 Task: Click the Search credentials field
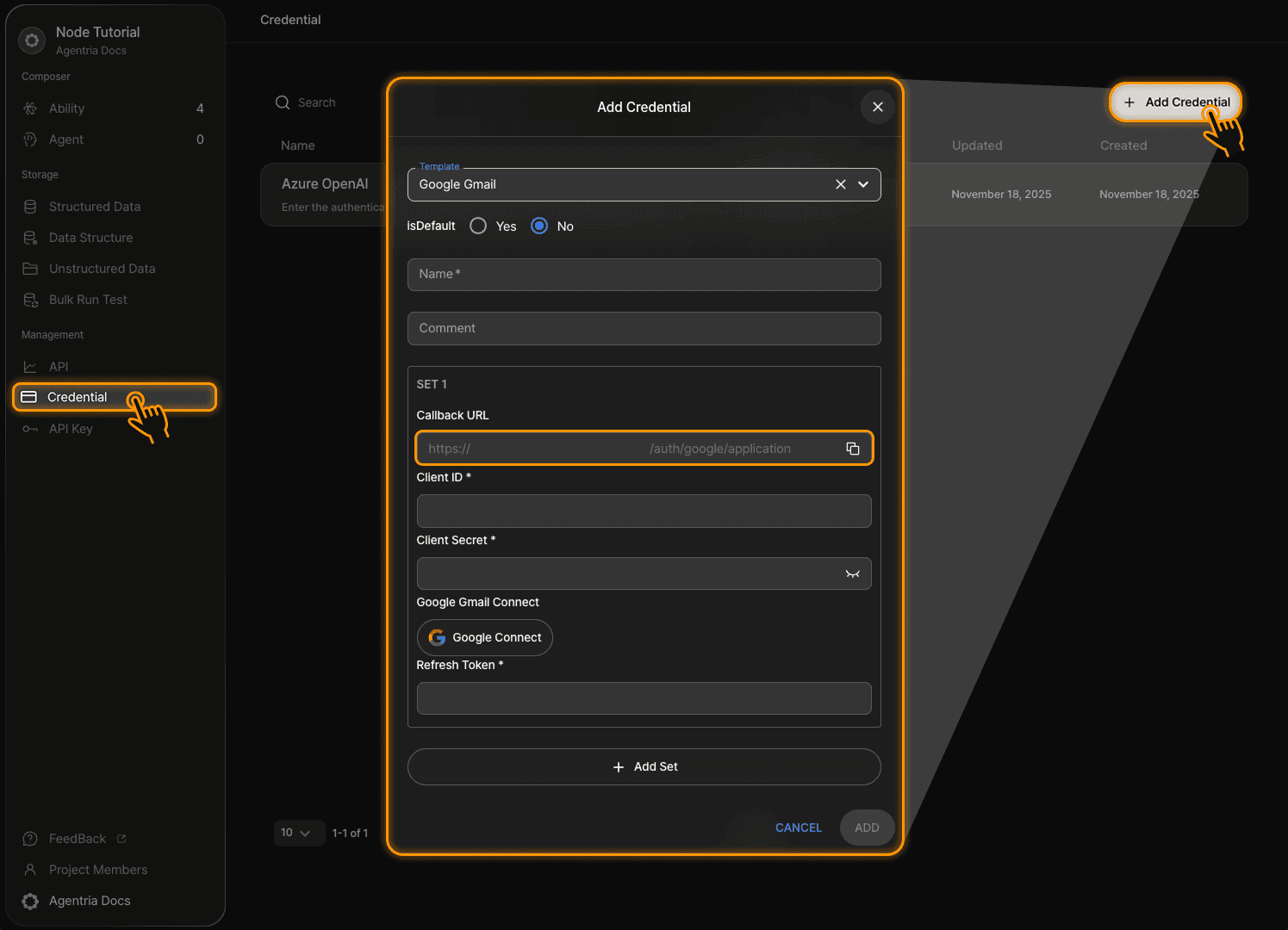point(317,102)
